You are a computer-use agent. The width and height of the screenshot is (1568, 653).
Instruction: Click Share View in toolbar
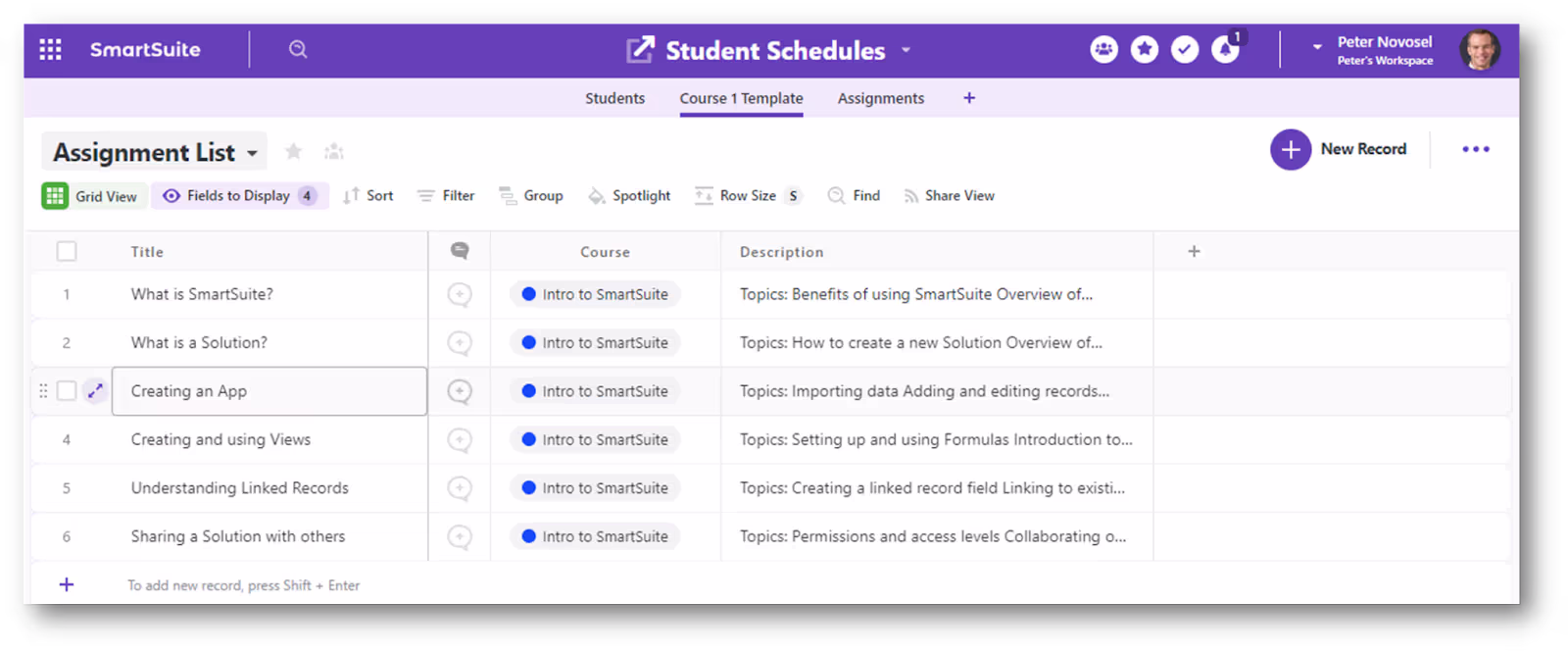click(x=949, y=196)
